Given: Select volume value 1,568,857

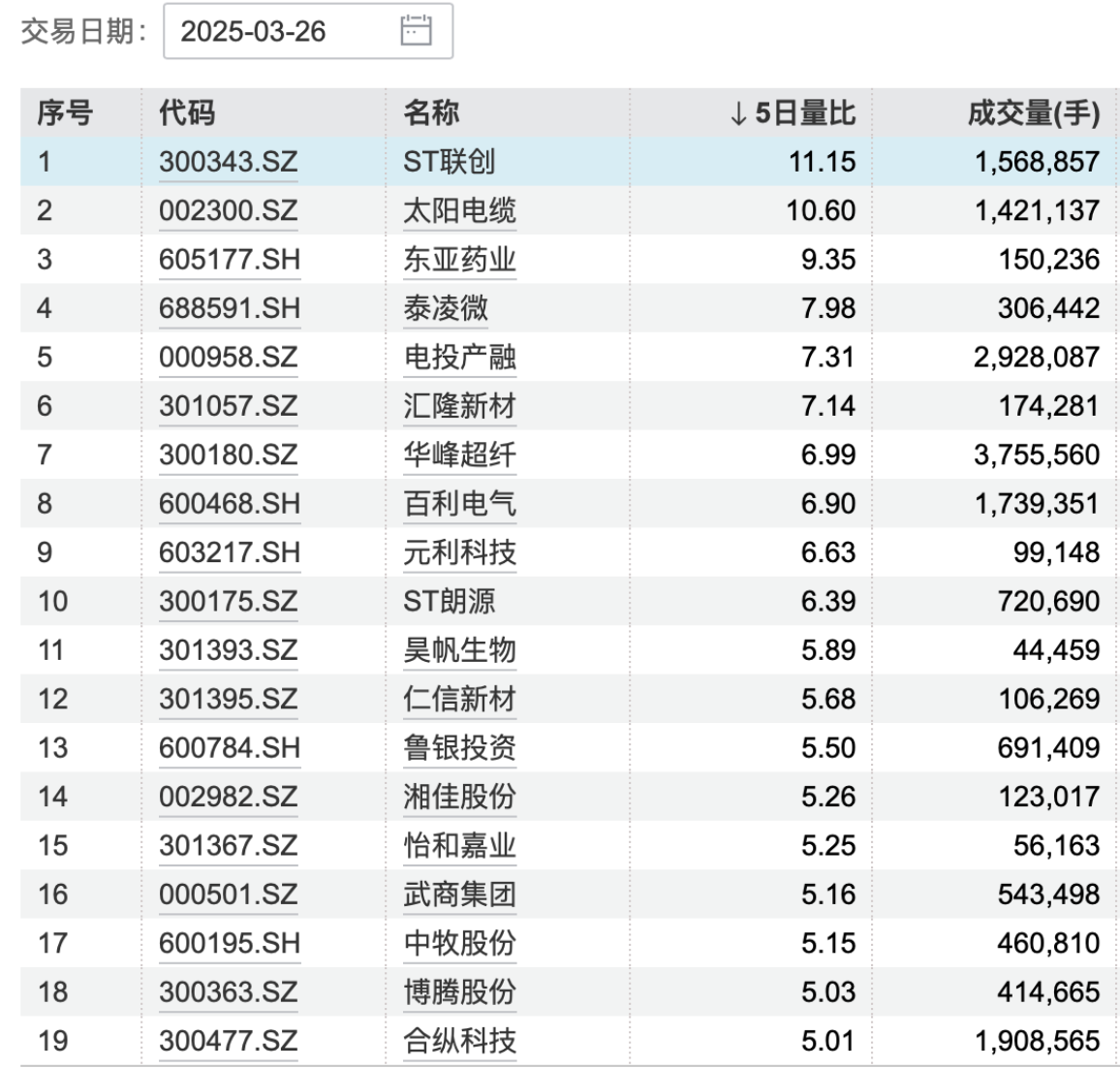Looking at the screenshot, I should point(1037,162).
